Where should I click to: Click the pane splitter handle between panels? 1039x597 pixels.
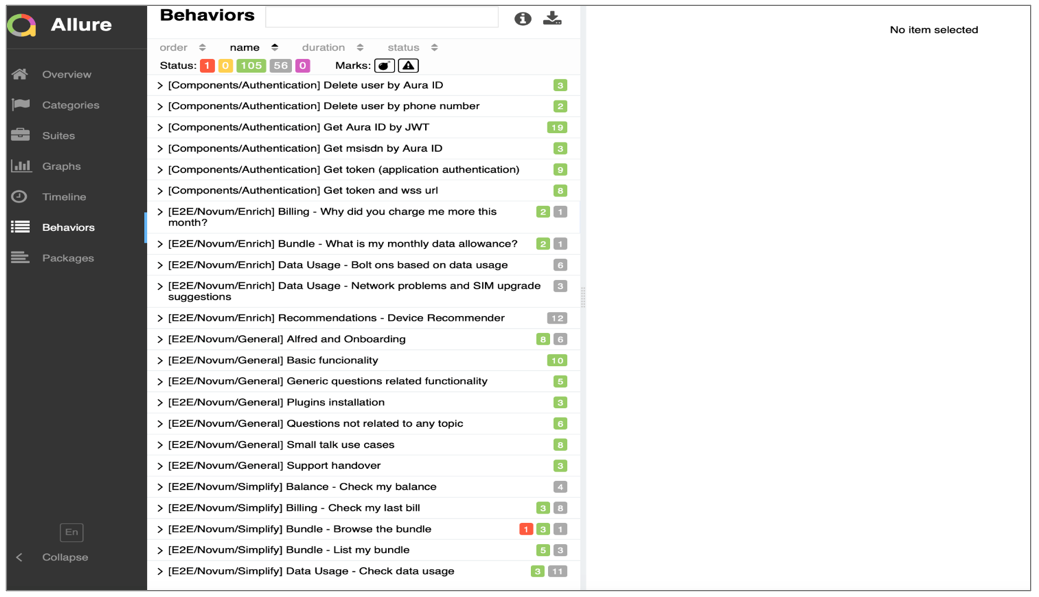[583, 298]
